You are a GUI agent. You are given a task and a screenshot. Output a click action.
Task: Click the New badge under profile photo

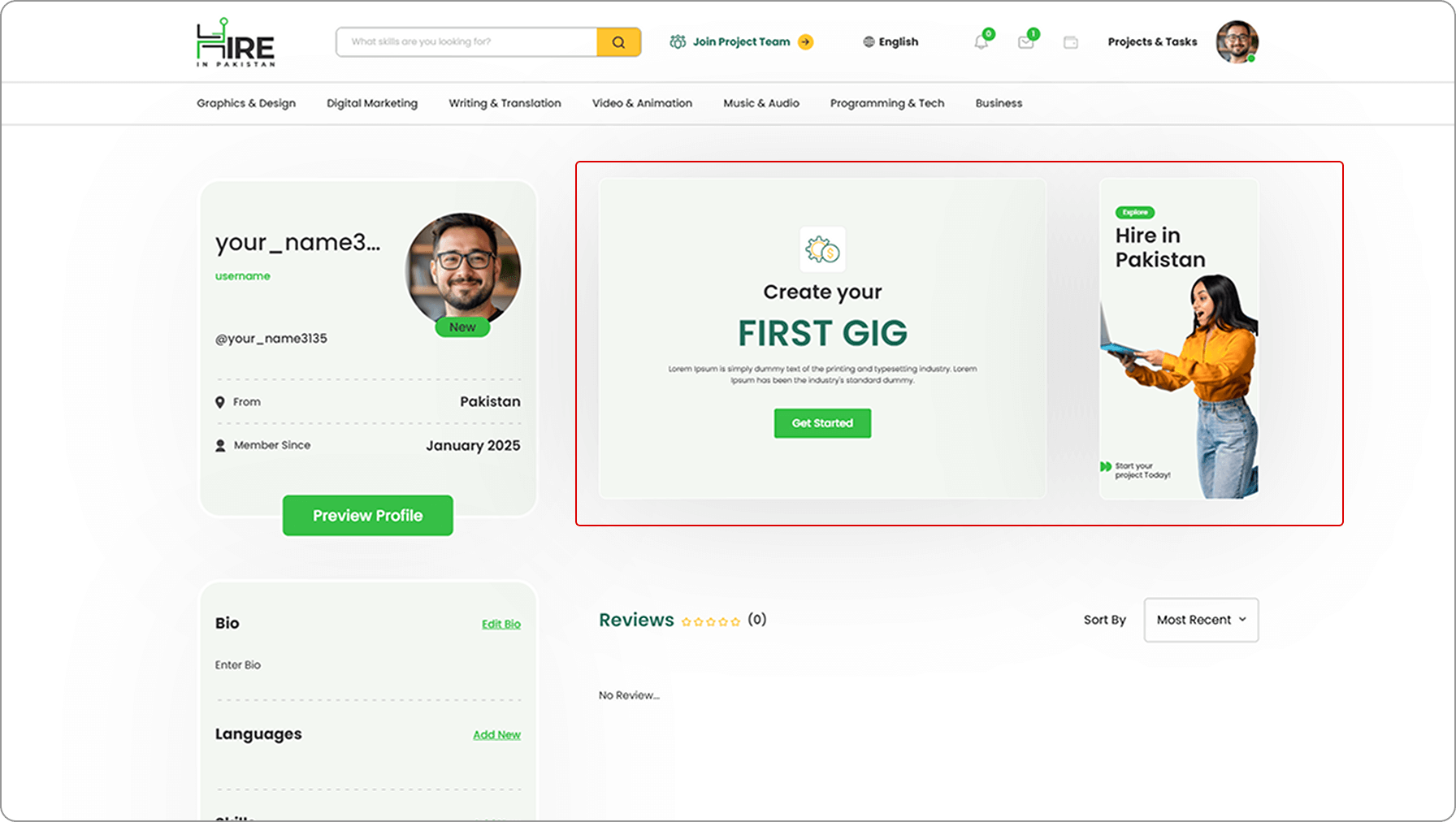pos(462,327)
